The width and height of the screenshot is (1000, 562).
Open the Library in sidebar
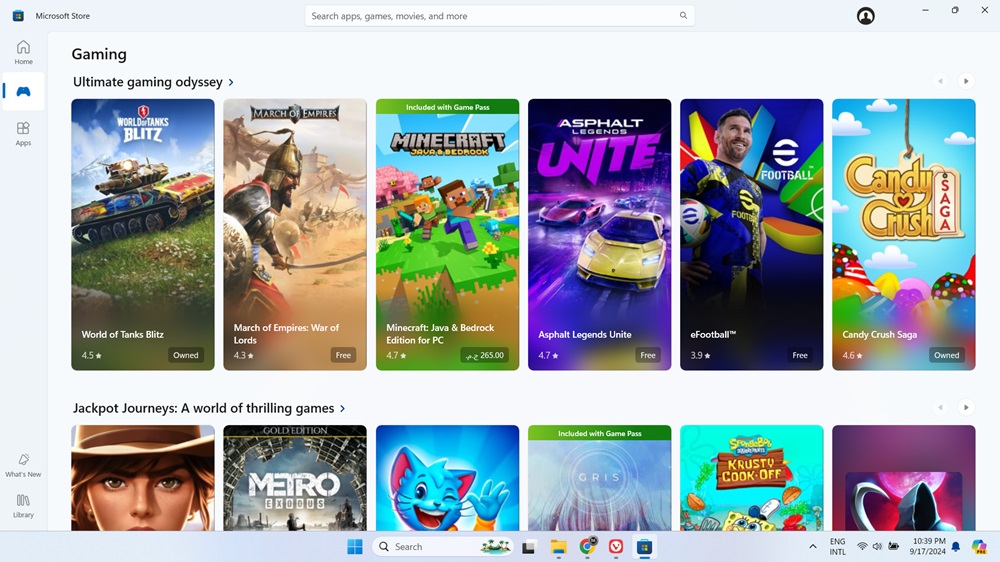pos(24,505)
